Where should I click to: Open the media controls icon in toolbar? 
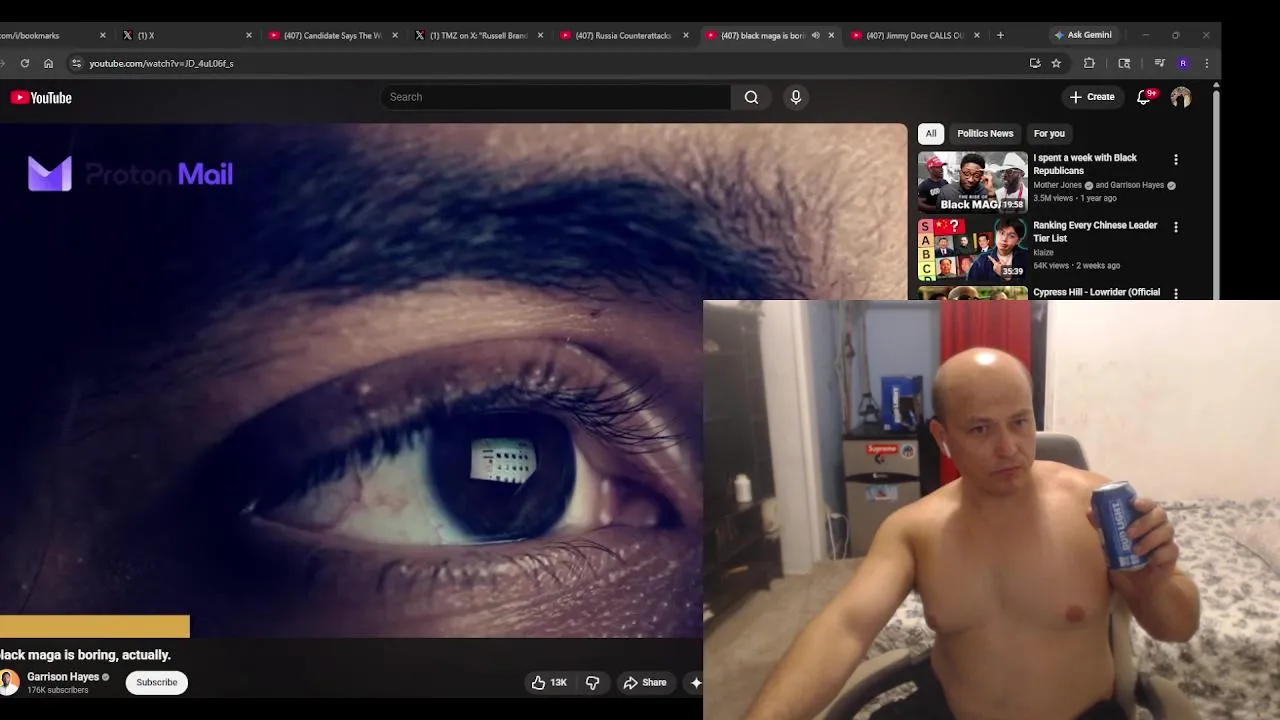(1159, 63)
